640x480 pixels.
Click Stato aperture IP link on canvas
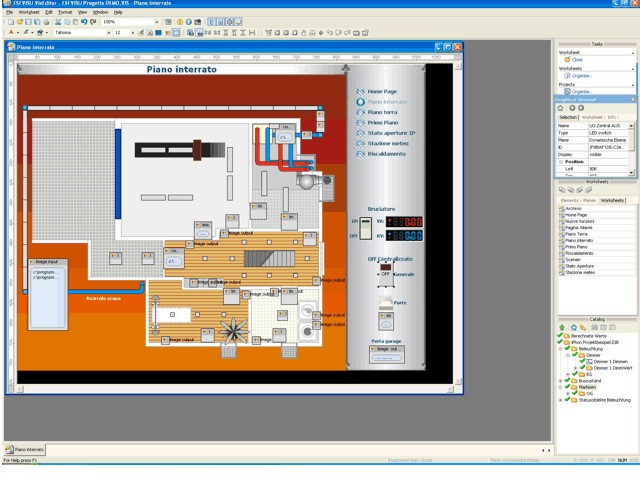click(x=391, y=133)
